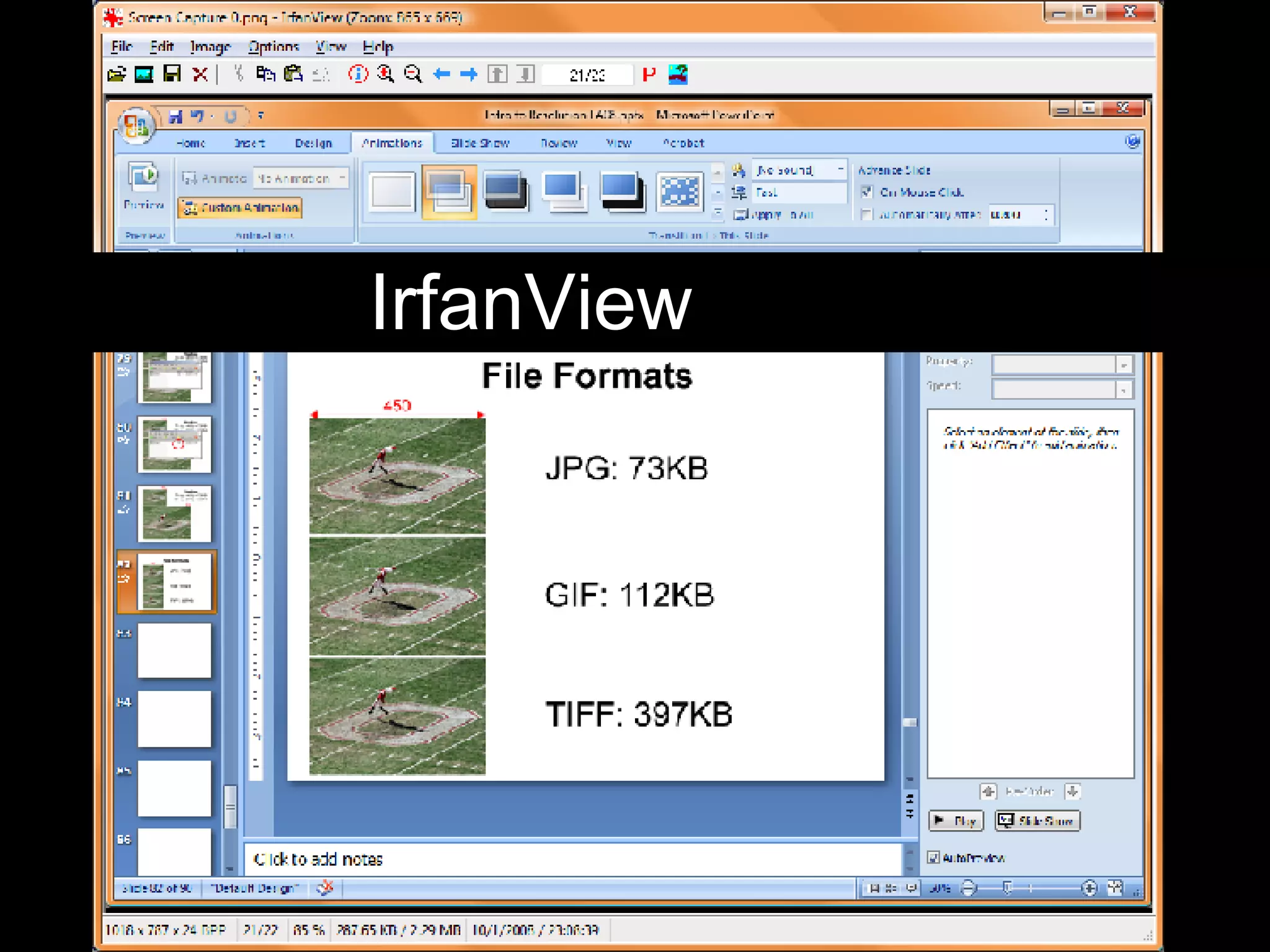
Task: Click the IrfanView Slideshow icon
Action: click(x=144, y=75)
